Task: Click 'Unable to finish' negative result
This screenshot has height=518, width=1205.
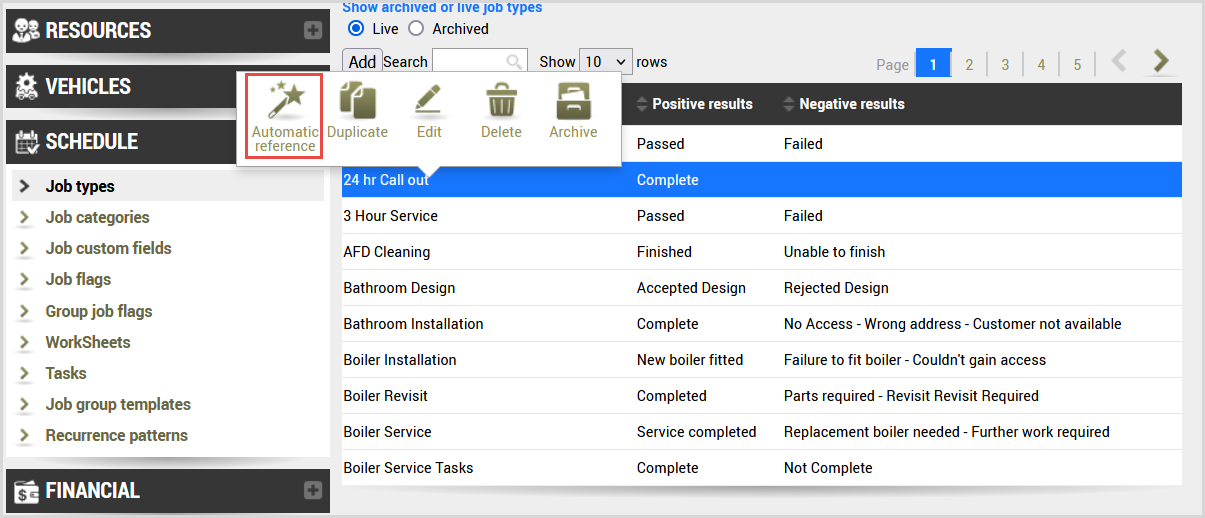Action: [x=834, y=252]
